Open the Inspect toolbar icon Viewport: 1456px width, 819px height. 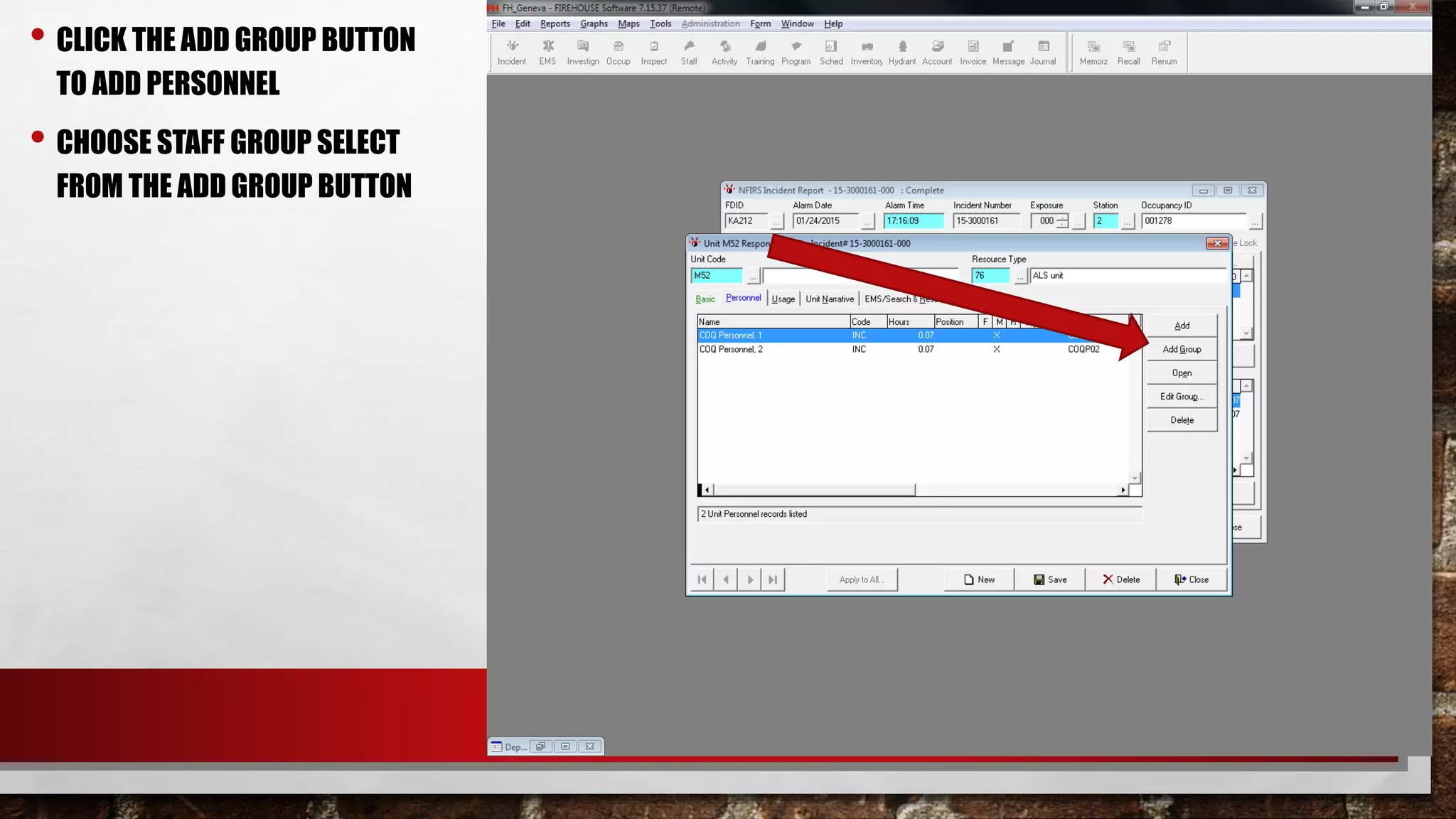pos(653,53)
